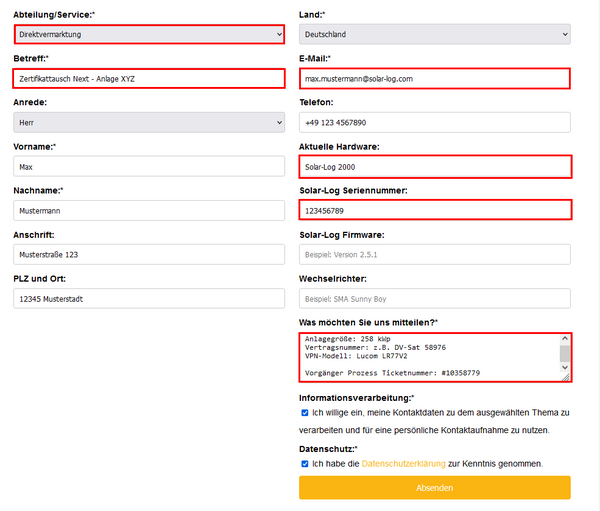Click the E-Mail input field
The height and width of the screenshot is (511, 600).
[x=435, y=78]
